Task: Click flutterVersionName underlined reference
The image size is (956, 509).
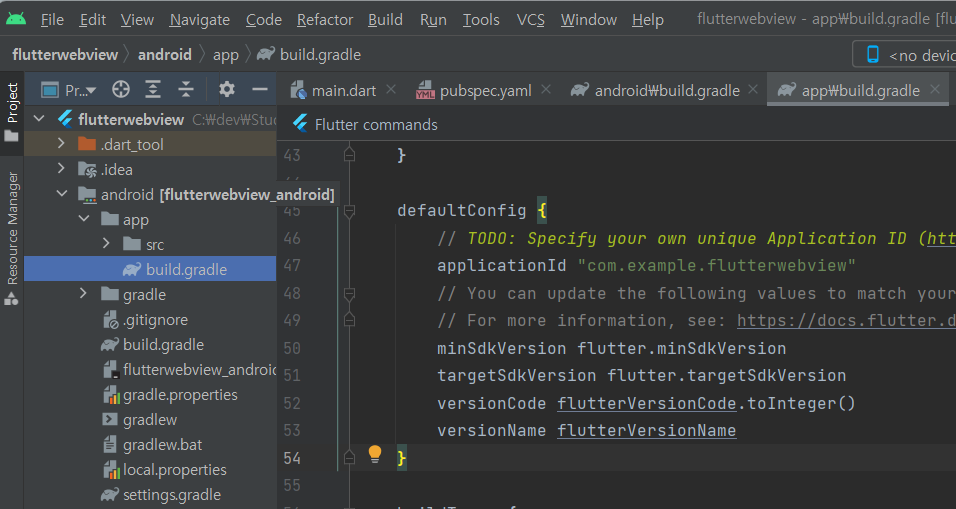Action: coord(647,430)
